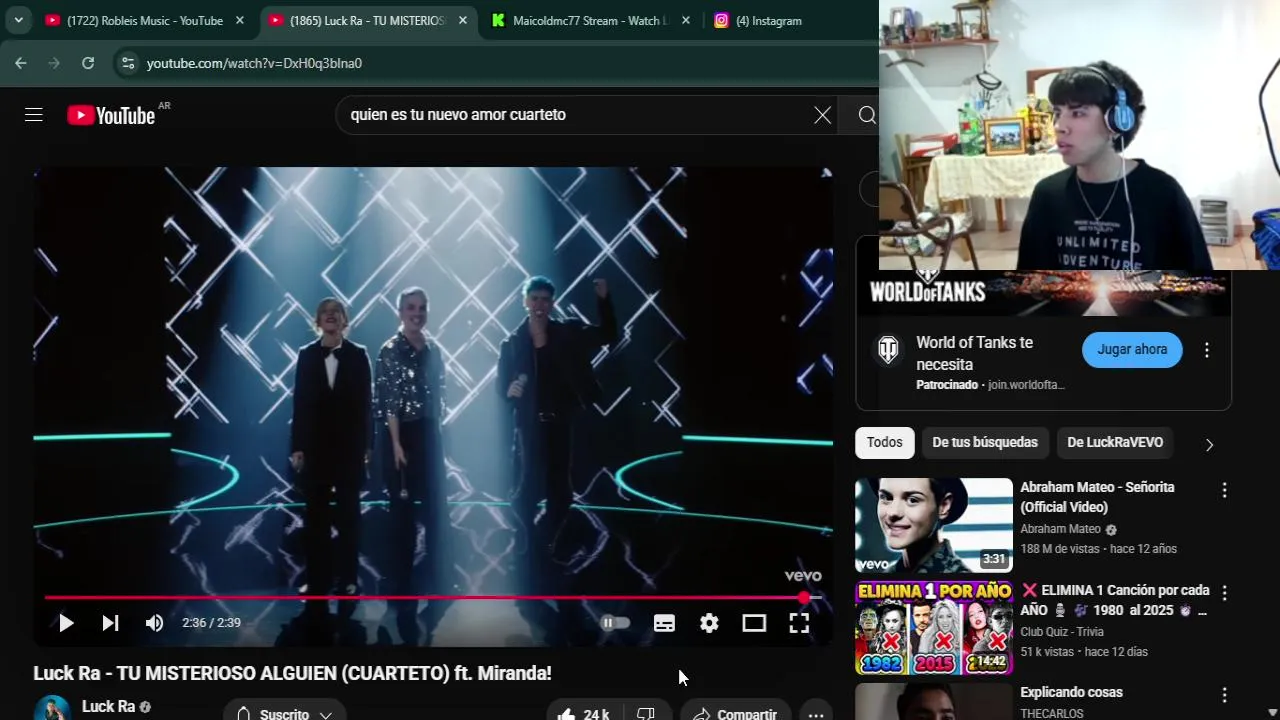Close the Luck Ra tab
The height and width of the screenshot is (720, 1280).
click(x=462, y=20)
